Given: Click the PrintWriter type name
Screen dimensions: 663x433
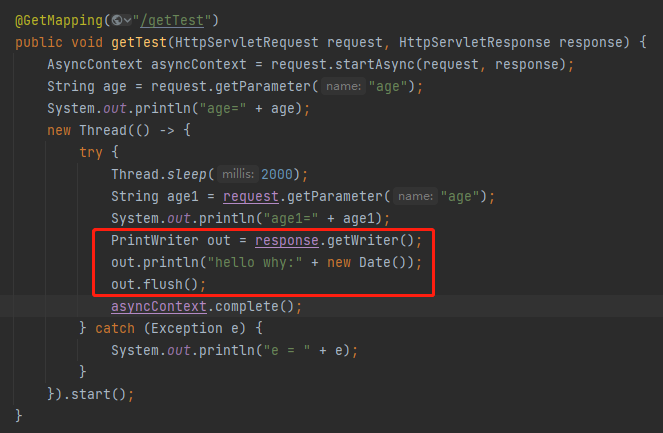Looking at the screenshot, I should pos(154,240).
